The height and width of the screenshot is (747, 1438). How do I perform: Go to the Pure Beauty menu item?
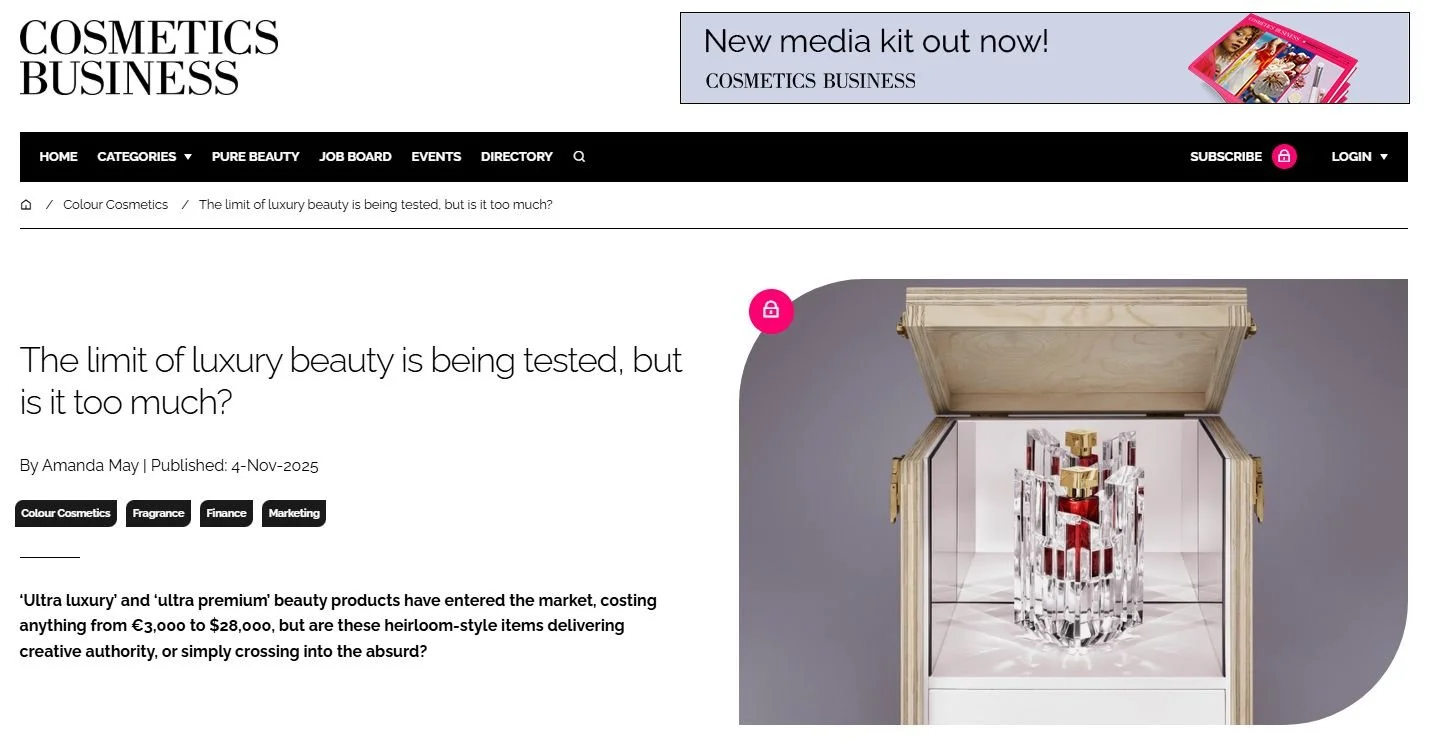pos(255,157)
